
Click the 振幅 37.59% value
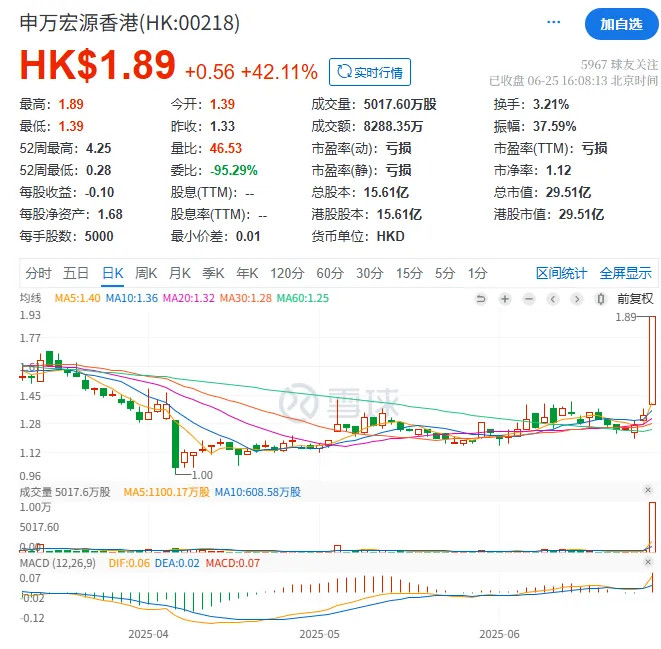click(554, 126)
